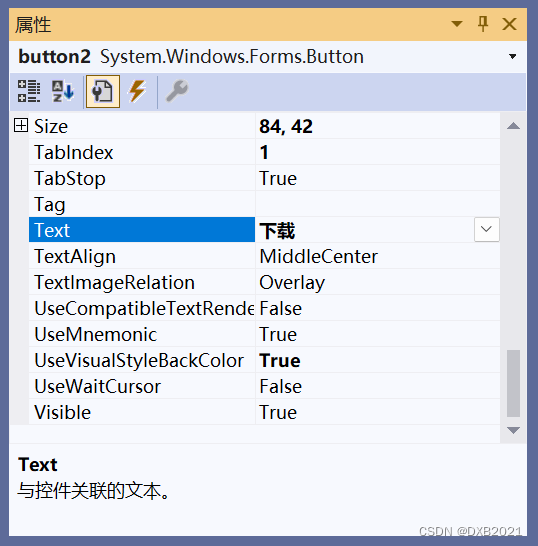Show the Properties page button
This screenshot has height=546, width=538.
[x=103, y=91]
